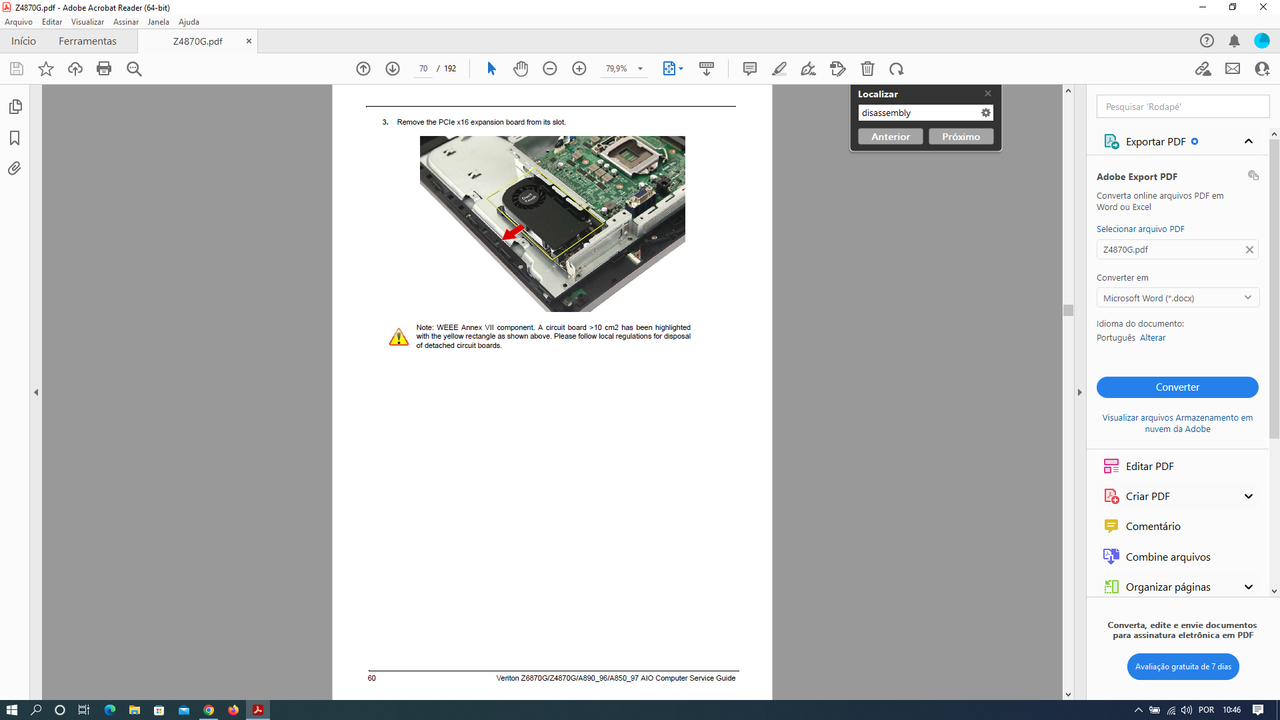Expand the Organizar páginas options
The height and width of the screenshot is (720, 1280).
click(1249, 587)
